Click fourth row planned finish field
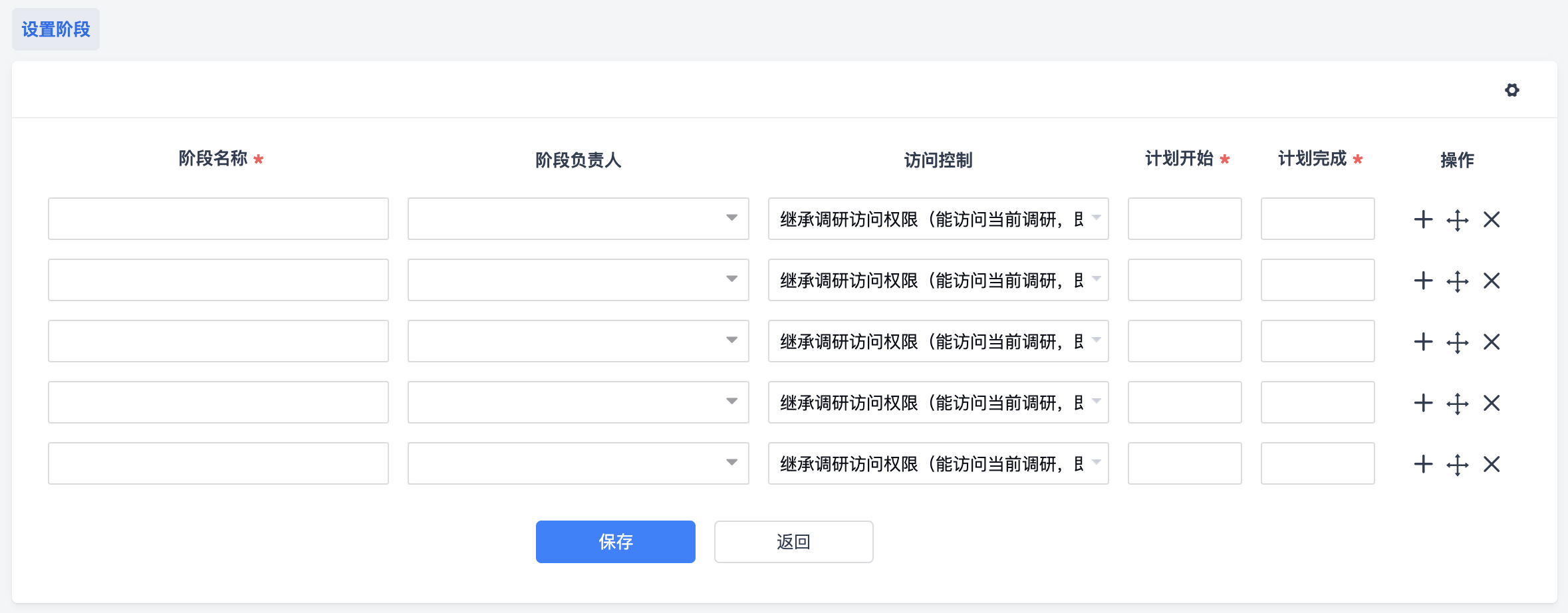This screenshot has height=613, width=1568. click(x=1317, y=402)
